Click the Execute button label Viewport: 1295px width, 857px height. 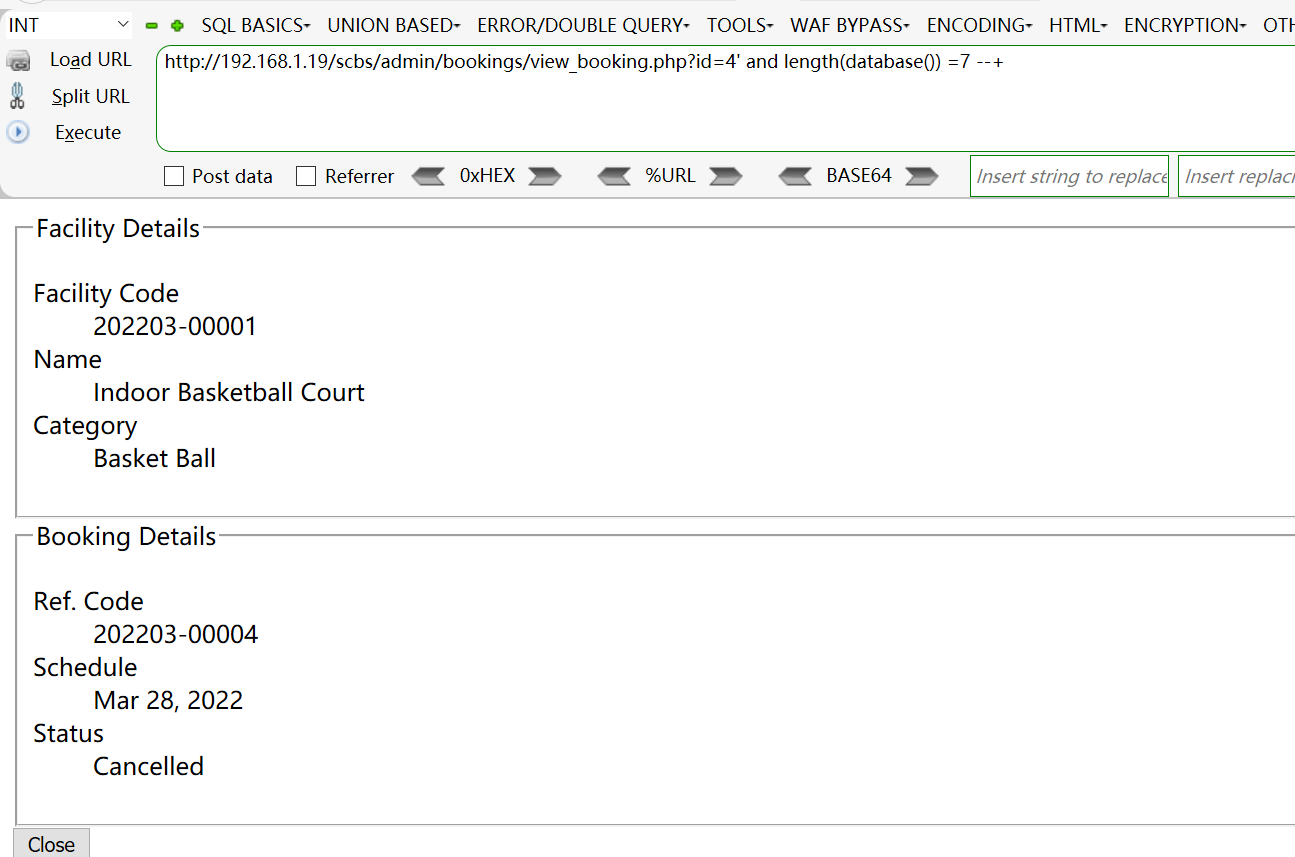[88, 133]
